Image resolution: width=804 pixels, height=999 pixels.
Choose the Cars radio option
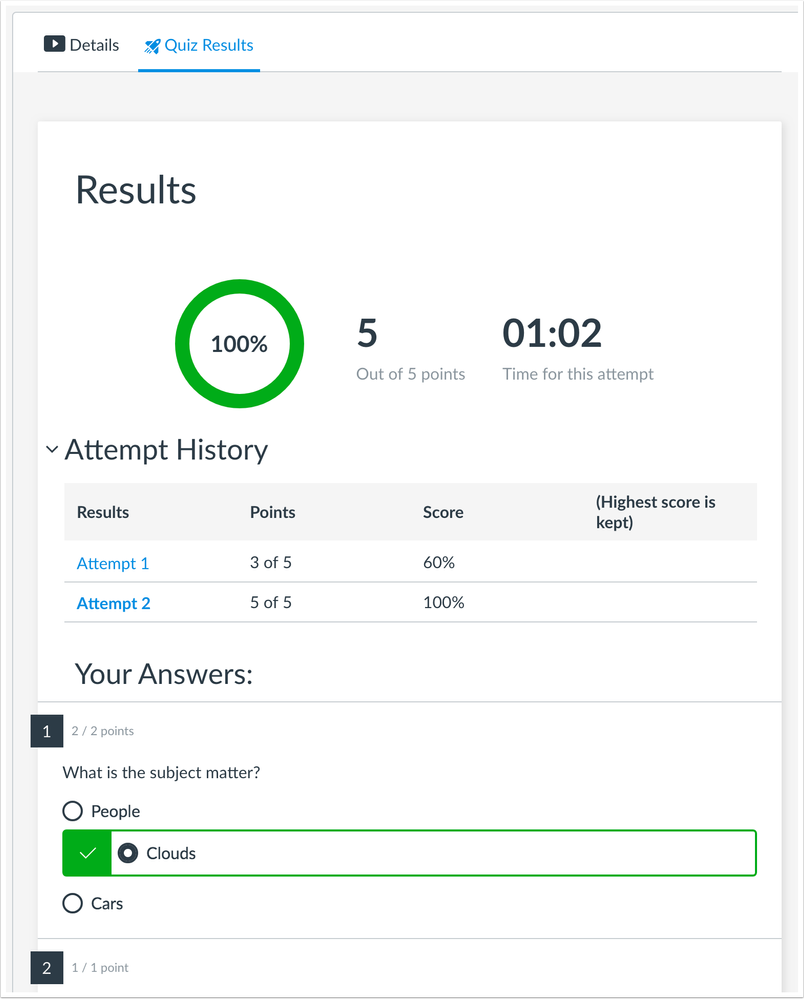(72, 903)
